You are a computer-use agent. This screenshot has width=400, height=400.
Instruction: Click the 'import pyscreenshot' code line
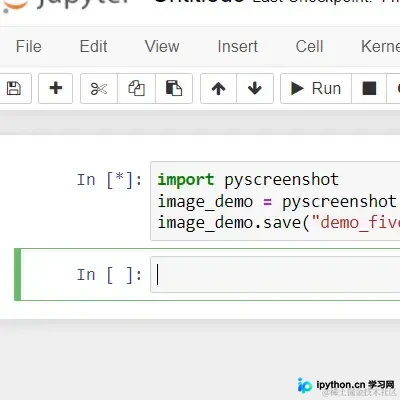click(x=248, y=180)
